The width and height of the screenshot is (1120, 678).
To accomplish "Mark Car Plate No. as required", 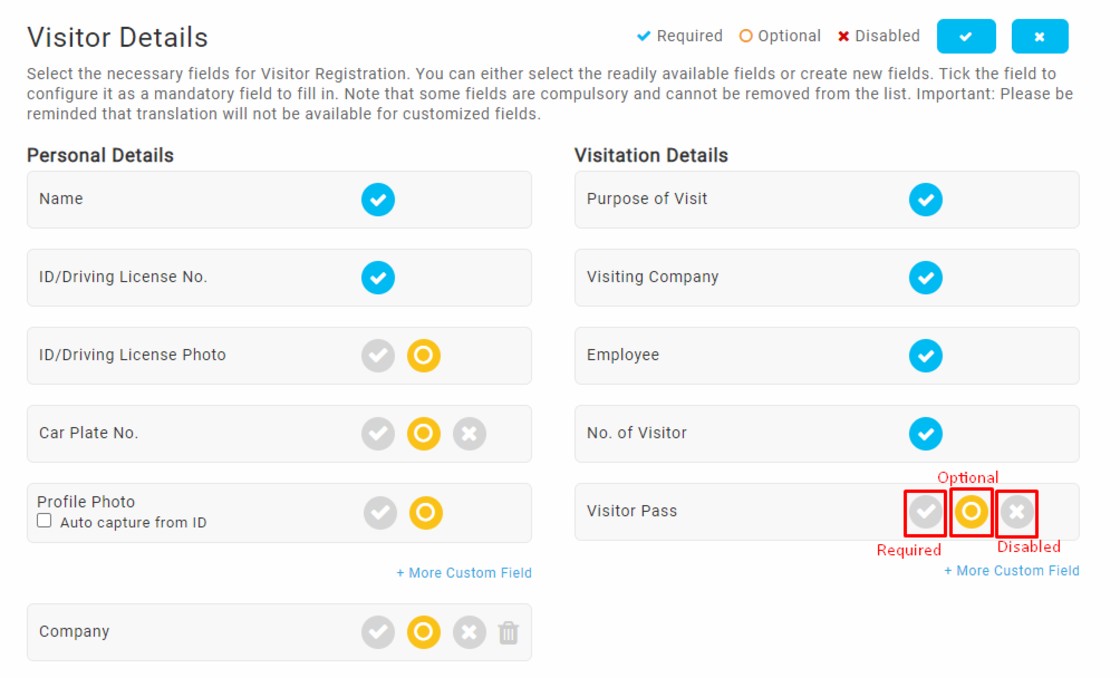I will pyautogui.click(x=378, y=434).
